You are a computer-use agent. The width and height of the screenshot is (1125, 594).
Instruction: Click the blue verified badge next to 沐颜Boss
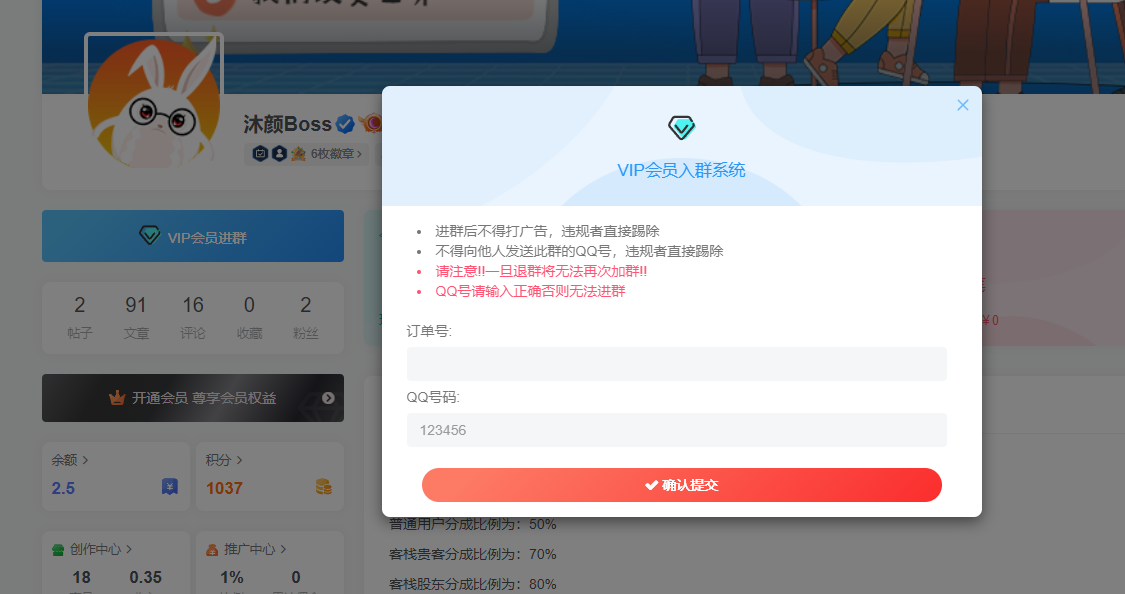click(345, 124)
